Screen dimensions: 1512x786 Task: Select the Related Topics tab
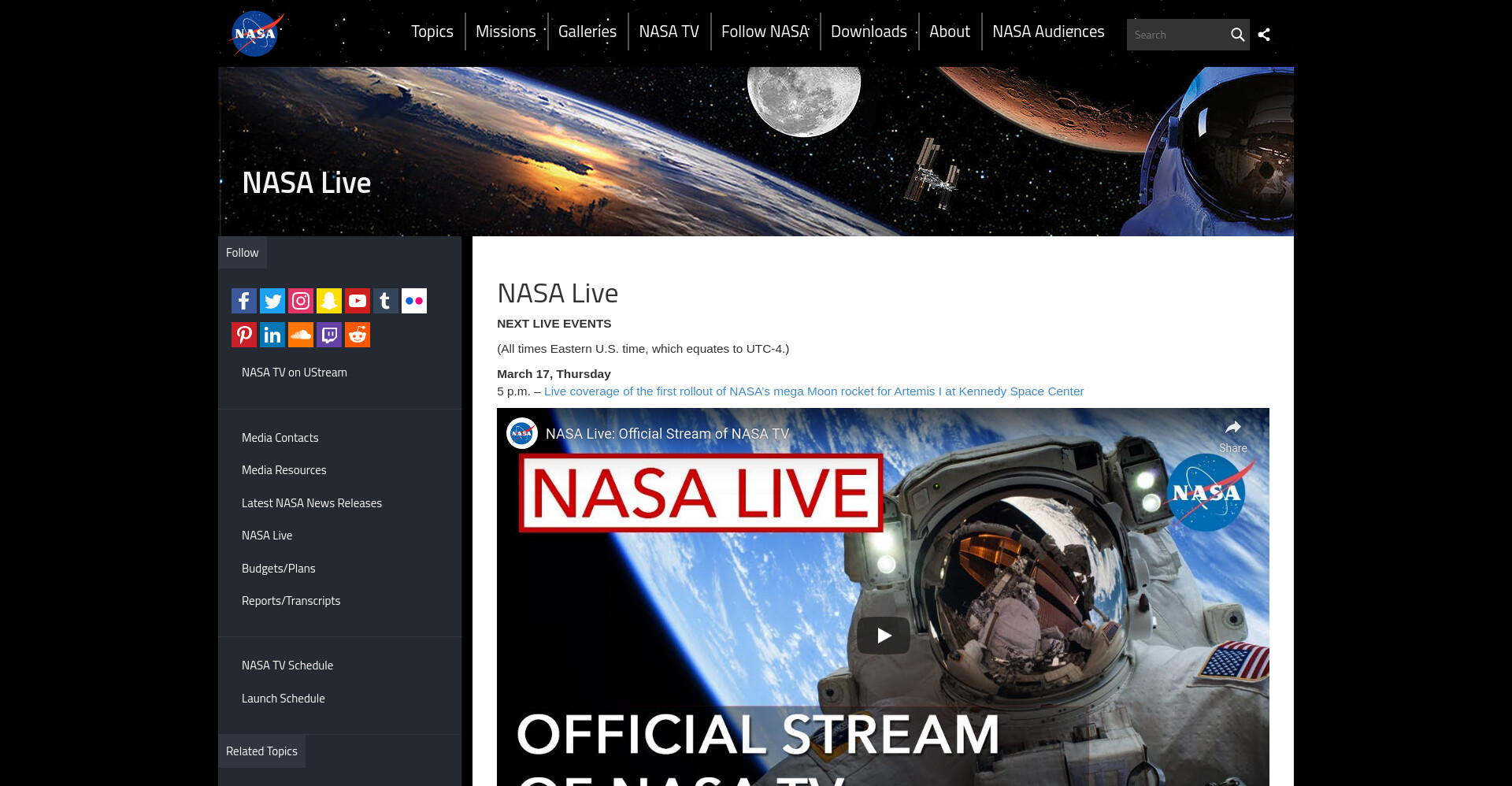pyautogui.click(x=261, y=751)
